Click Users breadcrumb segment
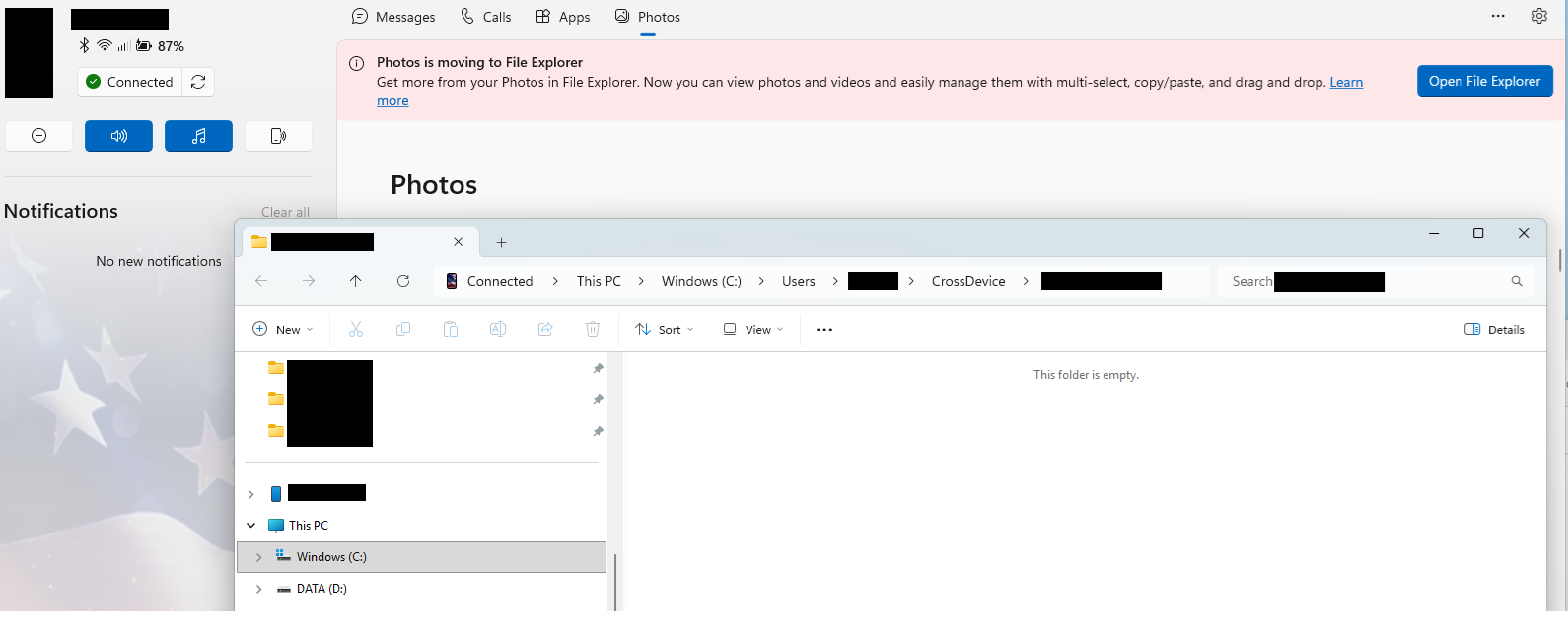The image size is (1568, 639). (799, 281)
